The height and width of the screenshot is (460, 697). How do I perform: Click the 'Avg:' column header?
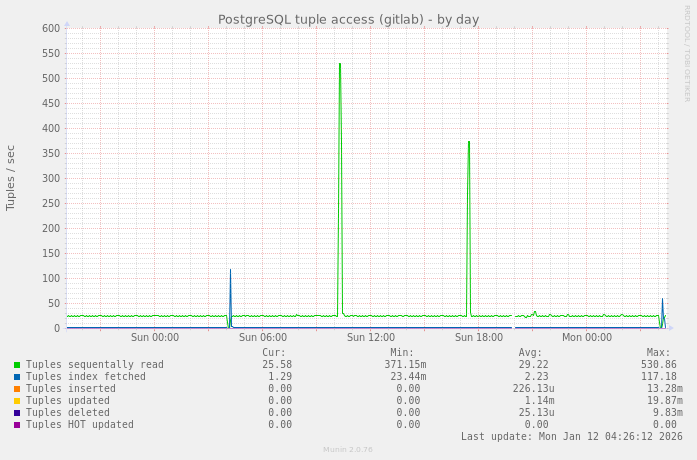(530, 352)
